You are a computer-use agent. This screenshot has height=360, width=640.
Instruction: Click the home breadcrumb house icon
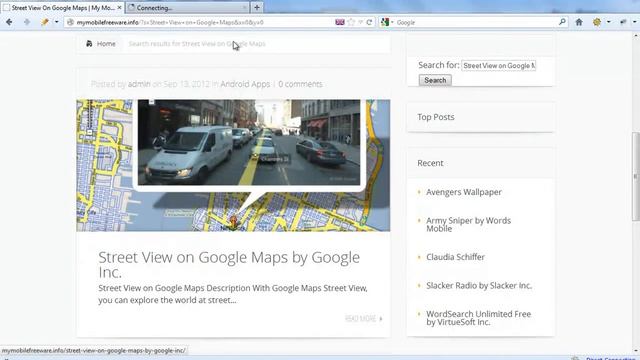(x=89, y=44)
